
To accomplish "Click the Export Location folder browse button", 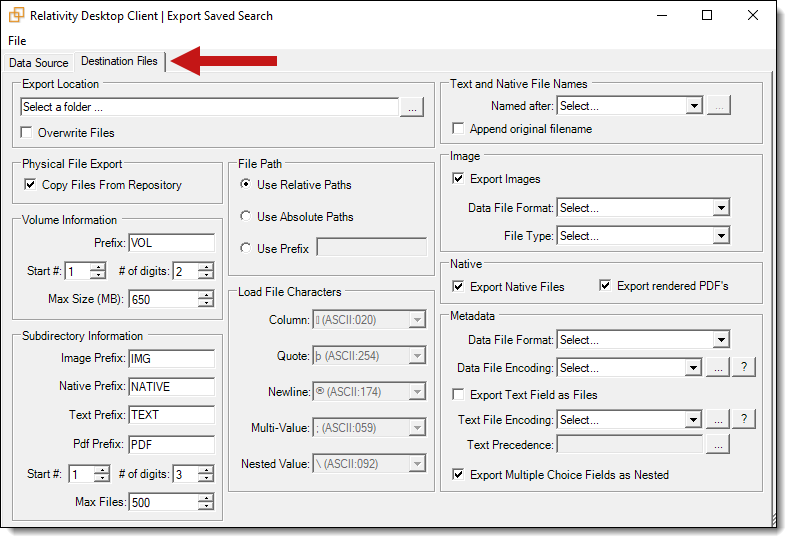I will 411,107.
